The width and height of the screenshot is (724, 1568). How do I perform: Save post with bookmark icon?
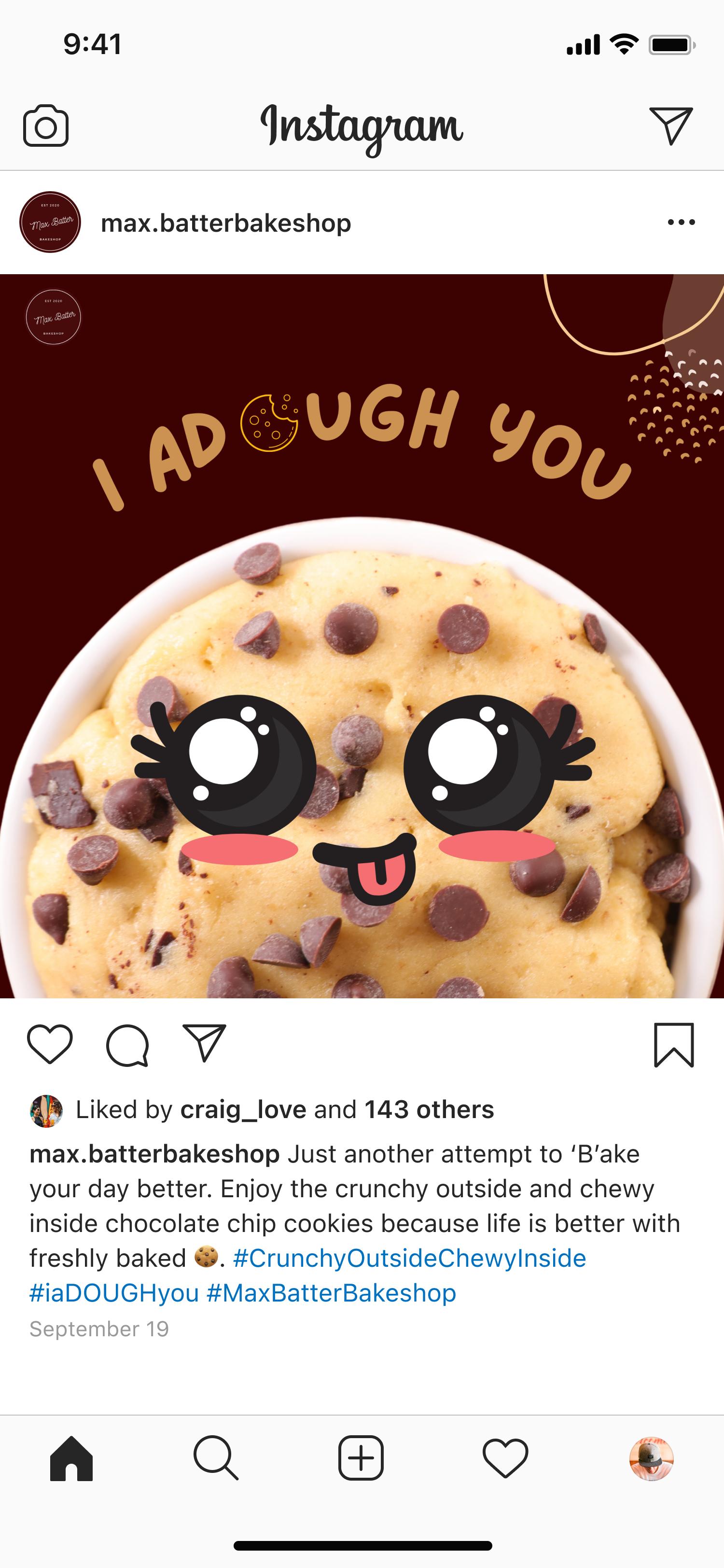[x=673, y=1045]
